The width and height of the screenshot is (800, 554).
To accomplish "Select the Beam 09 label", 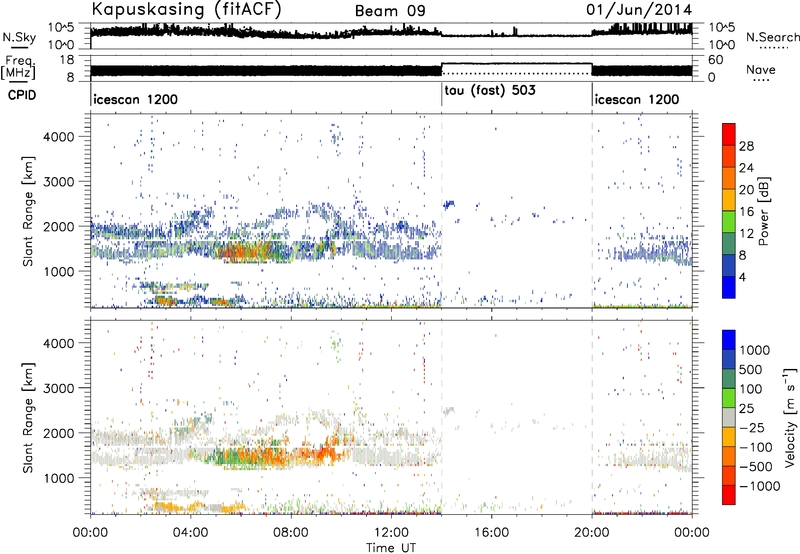I will pos(390,11).
